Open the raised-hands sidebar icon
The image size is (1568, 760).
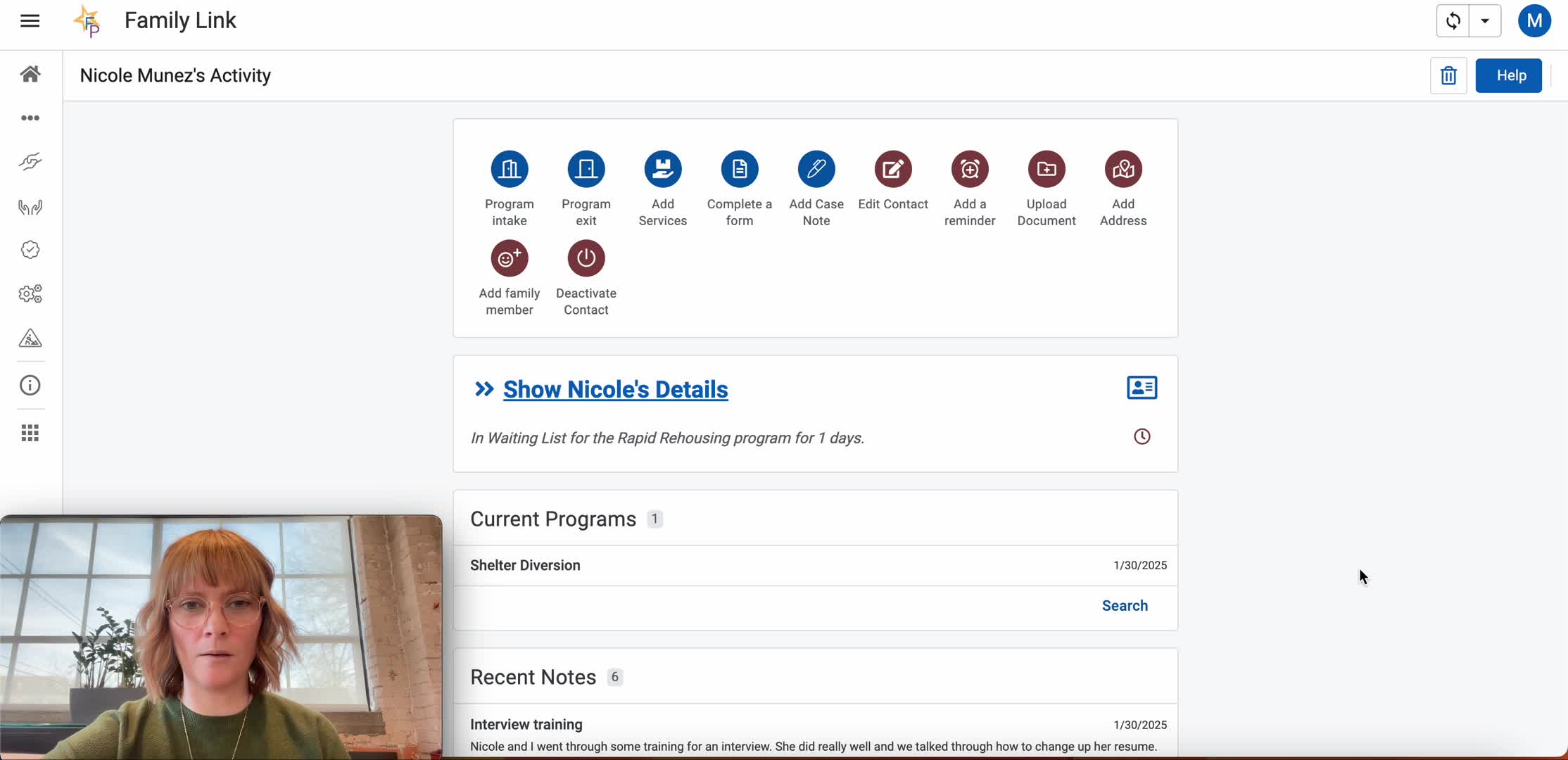30,206
